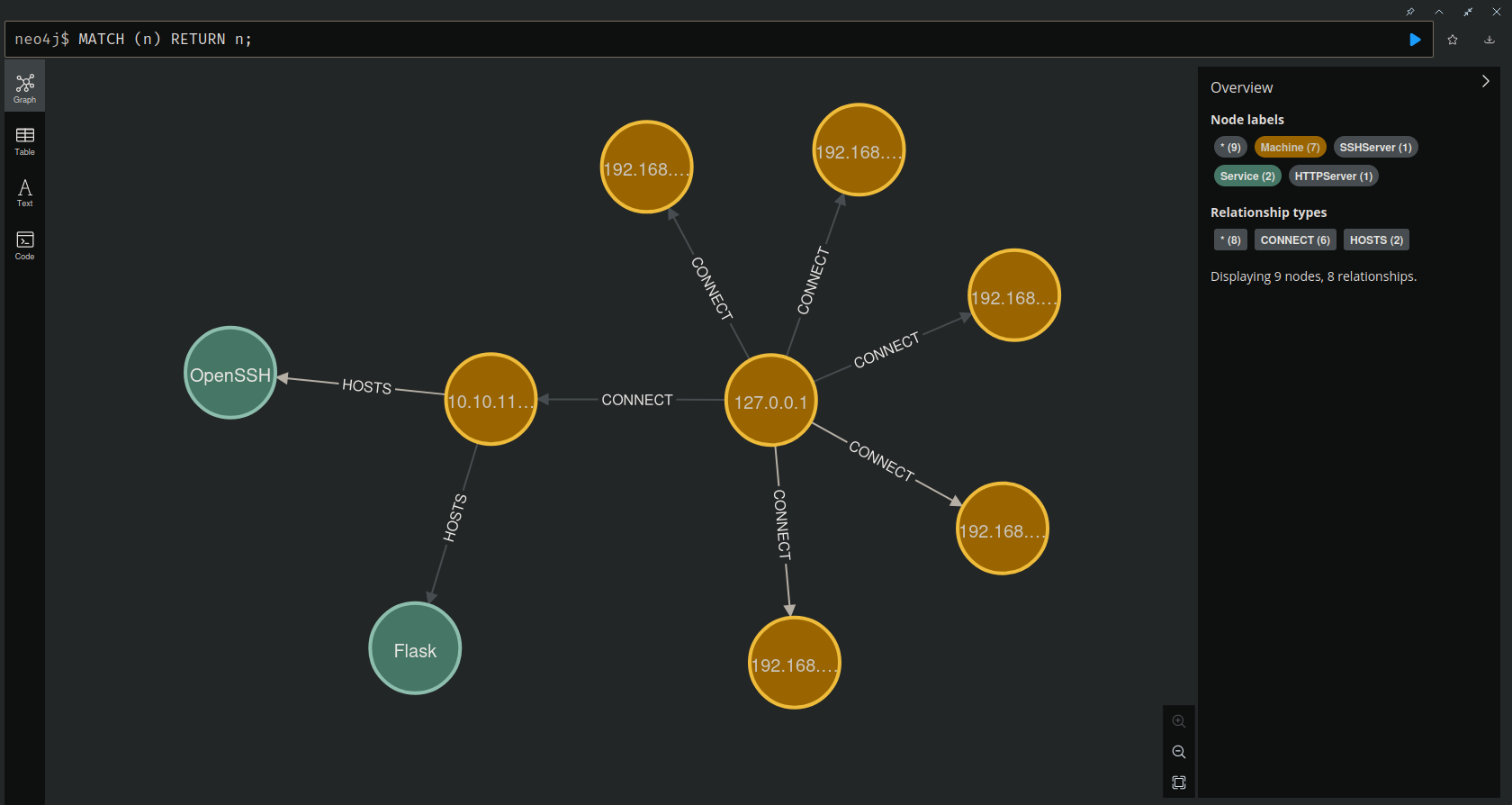Screen dimensions: 1512x805
Task: Select the HOSTS relationship to Flask
Action: pos(455,518)
